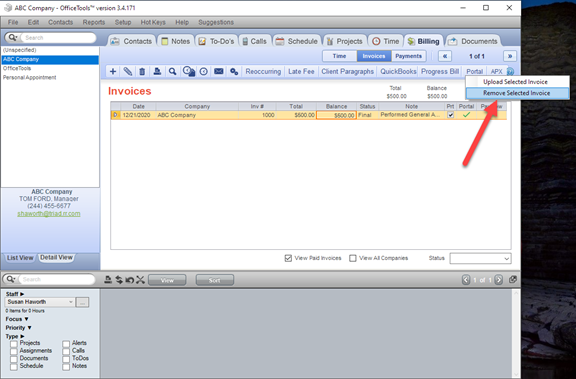576x379 pixels.
Task: Click the undo arrow icon in bottom toolbar
Action: (x=129, y=280)
